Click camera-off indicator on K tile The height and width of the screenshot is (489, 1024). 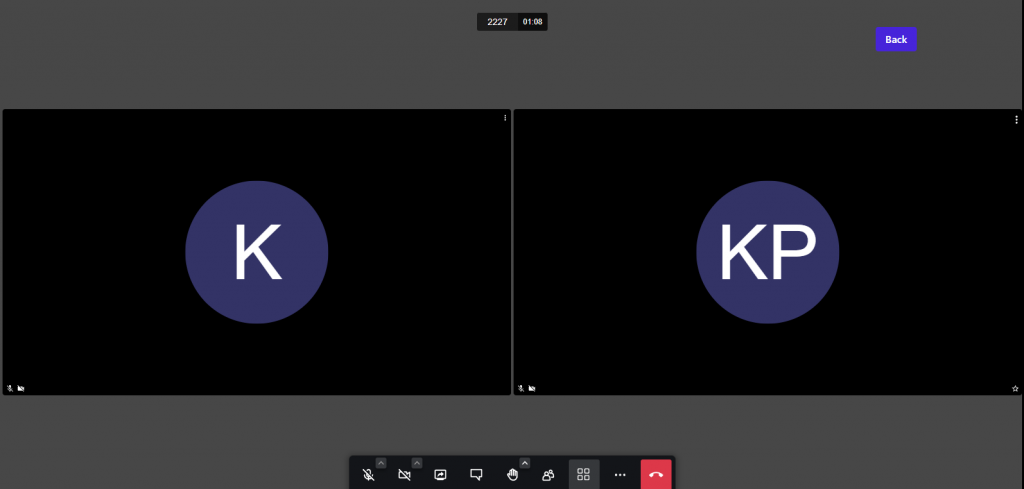click(x=21, y=388)
